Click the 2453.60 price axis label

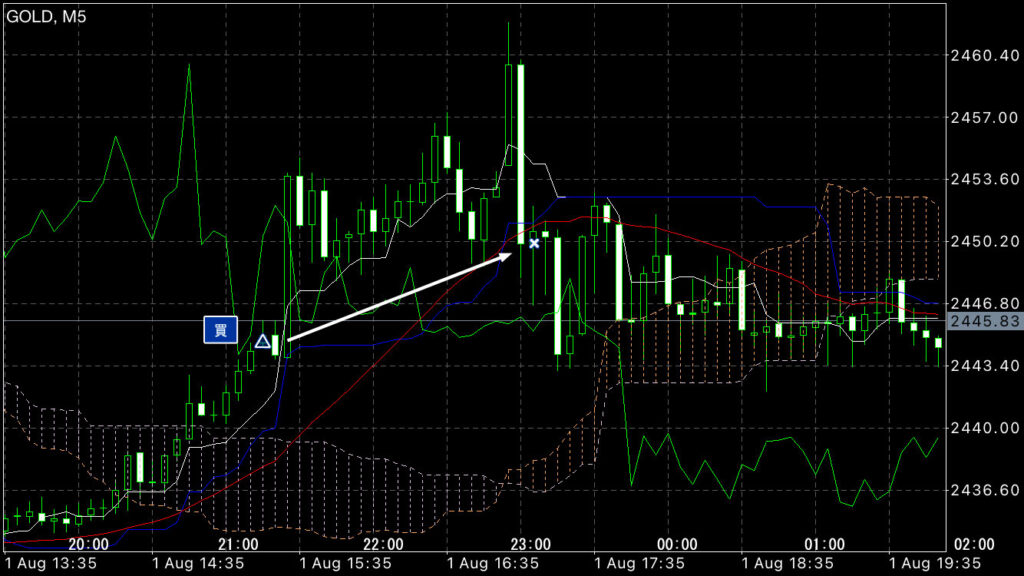coord(984,179)
